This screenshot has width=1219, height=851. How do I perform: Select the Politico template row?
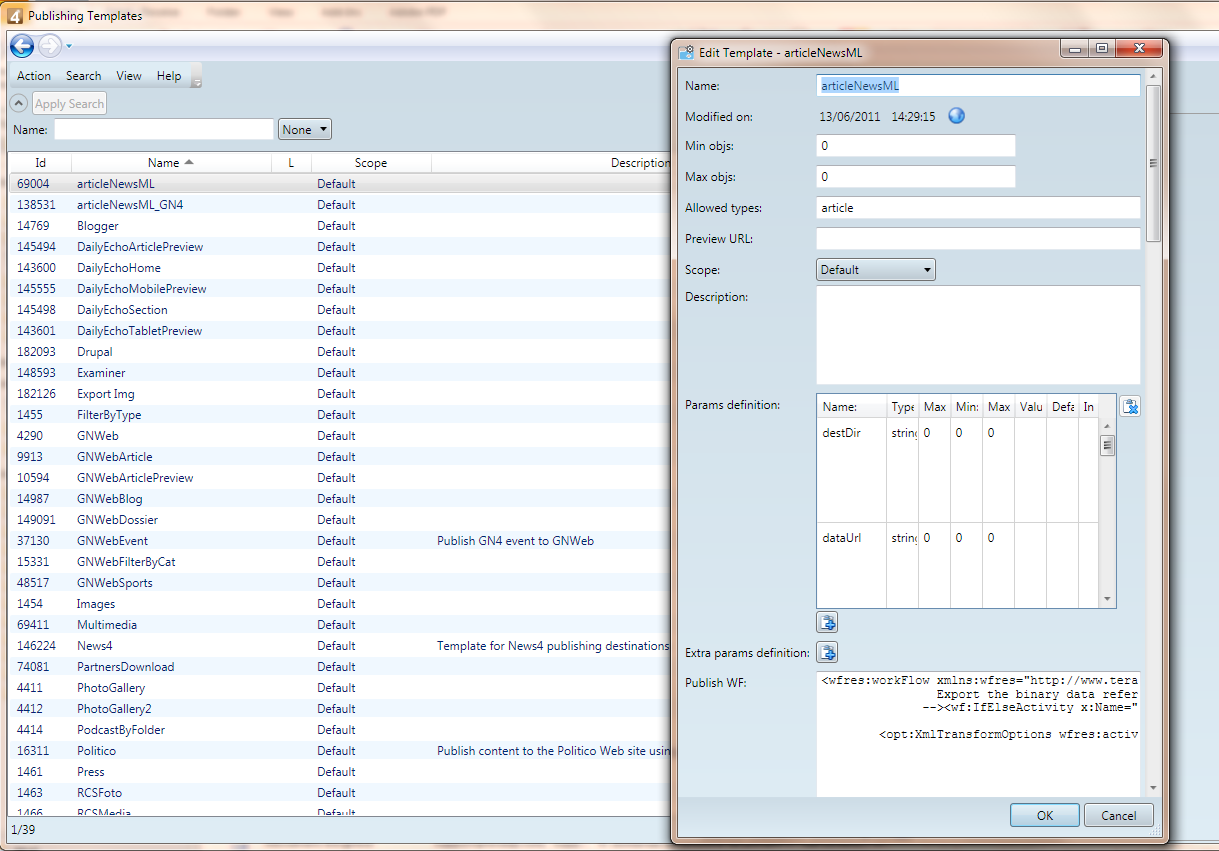click(x=340, y=751)
